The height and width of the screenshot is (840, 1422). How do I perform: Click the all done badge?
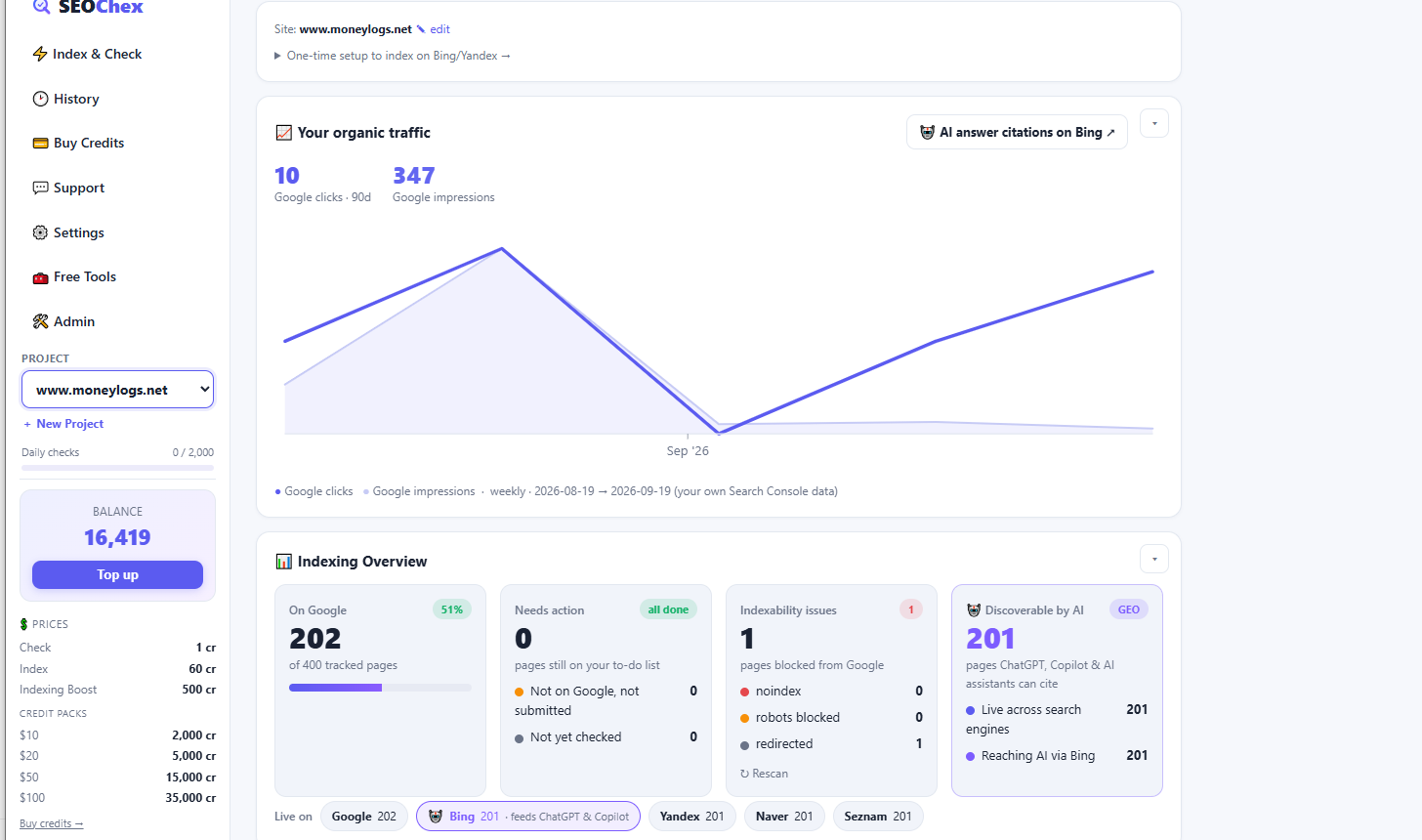click(x=668, y=609)
